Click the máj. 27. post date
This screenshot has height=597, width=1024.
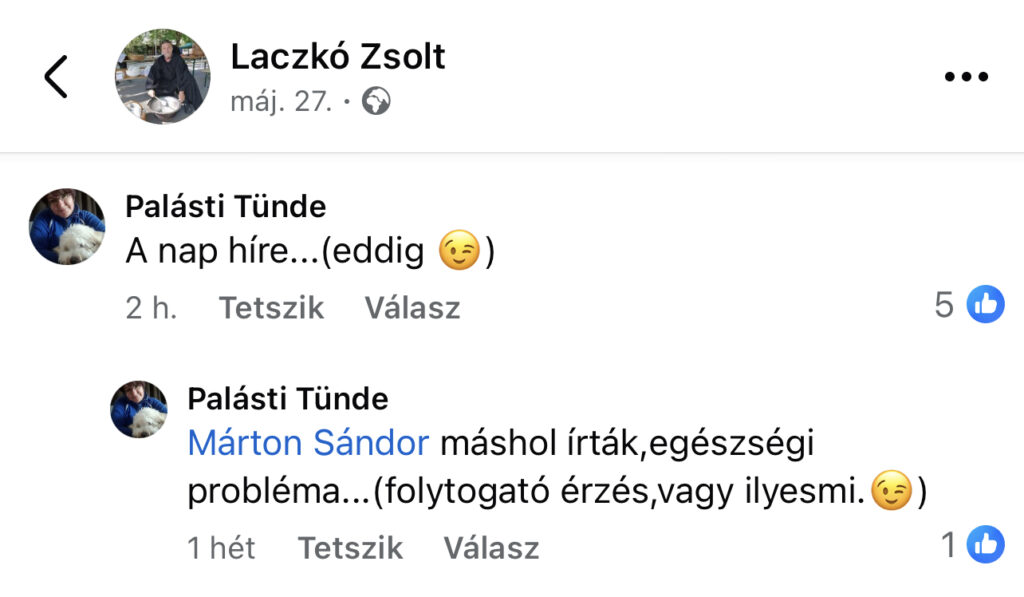[x=281, y=102]
